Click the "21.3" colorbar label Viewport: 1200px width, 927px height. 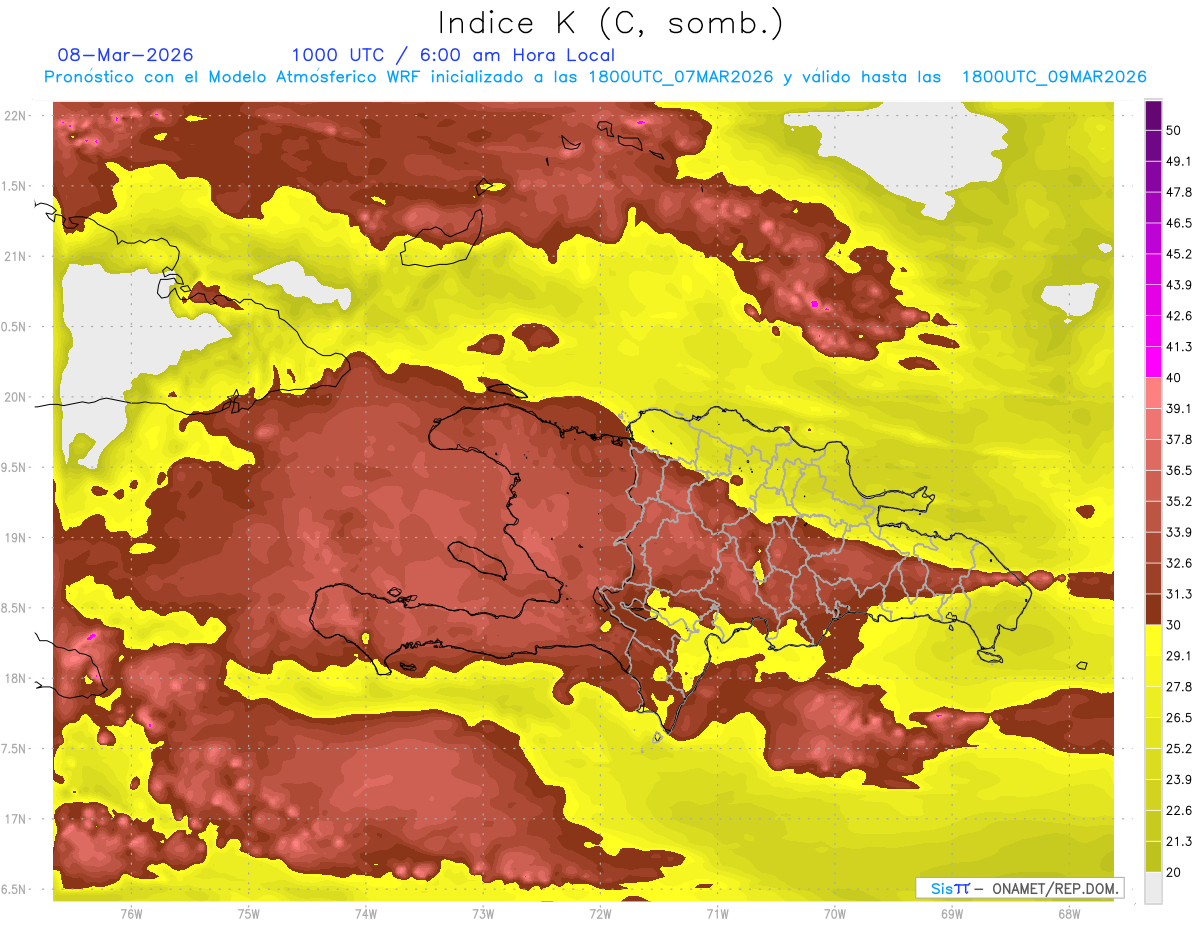pos(1179,841)
